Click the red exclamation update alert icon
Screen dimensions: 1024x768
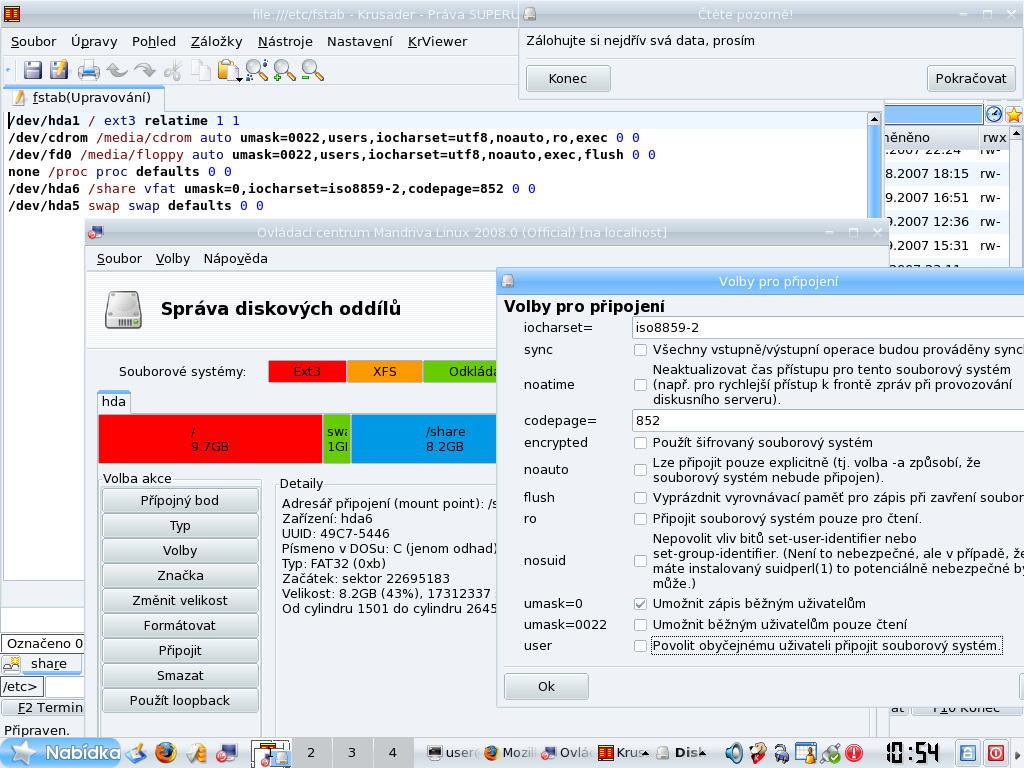(854, 753)
